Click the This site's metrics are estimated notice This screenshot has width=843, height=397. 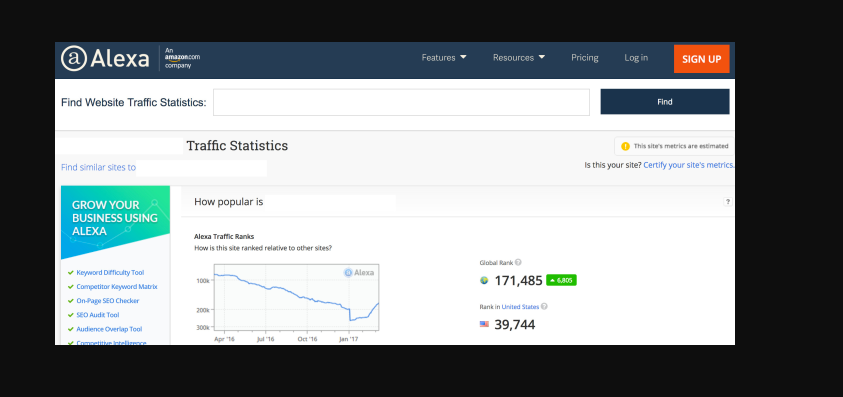pyautogui.click(x=675, y=146)
